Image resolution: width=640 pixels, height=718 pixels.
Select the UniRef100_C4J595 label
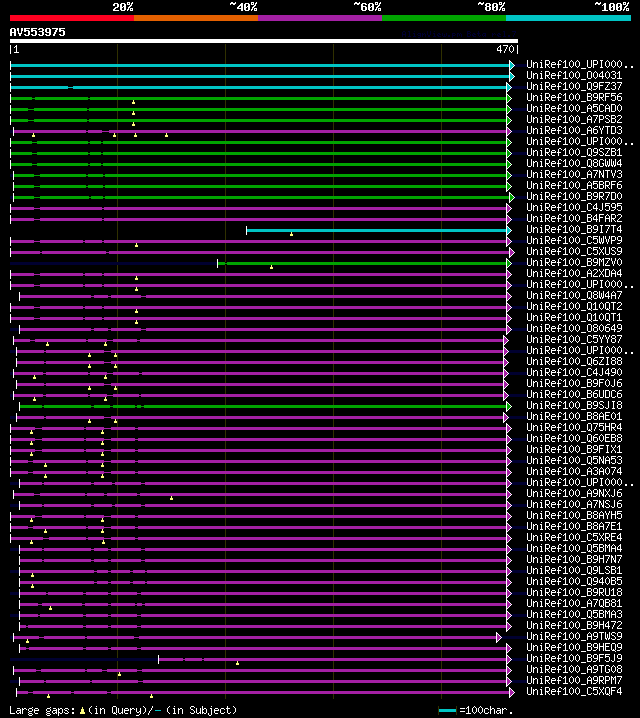[x=574, y=207]
